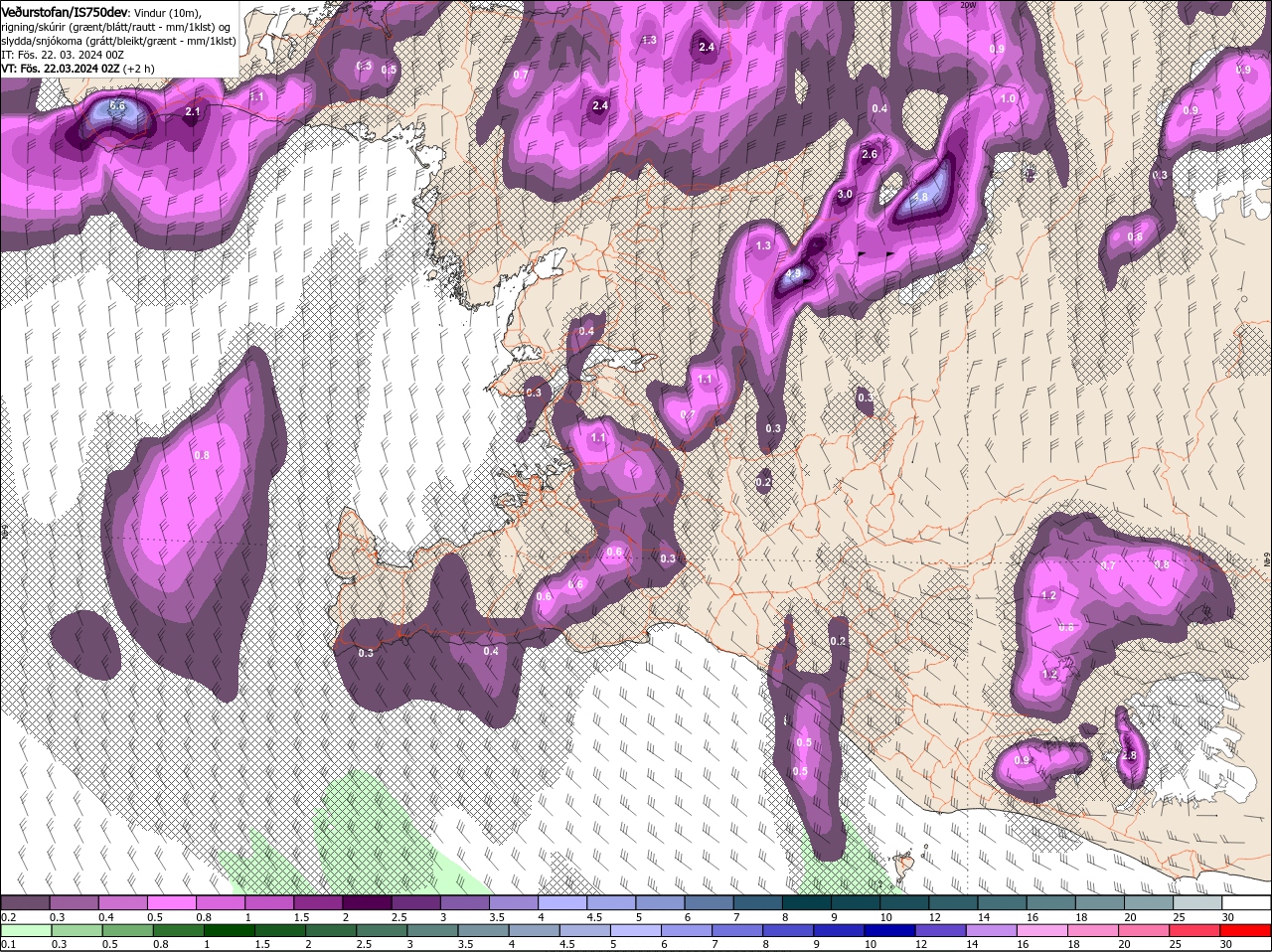Click the 'IT: Fös. 22. 03. 2024 00Z' line
Screen dimensions: 1272x952
(x=61, y=55)
